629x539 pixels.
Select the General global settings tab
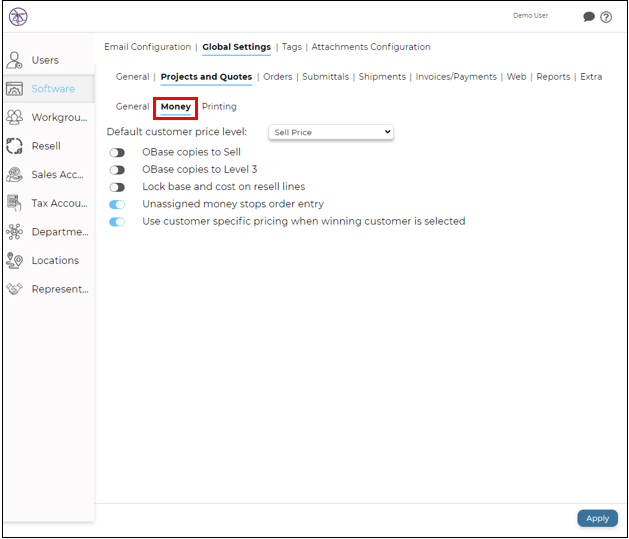click(132, 77)
